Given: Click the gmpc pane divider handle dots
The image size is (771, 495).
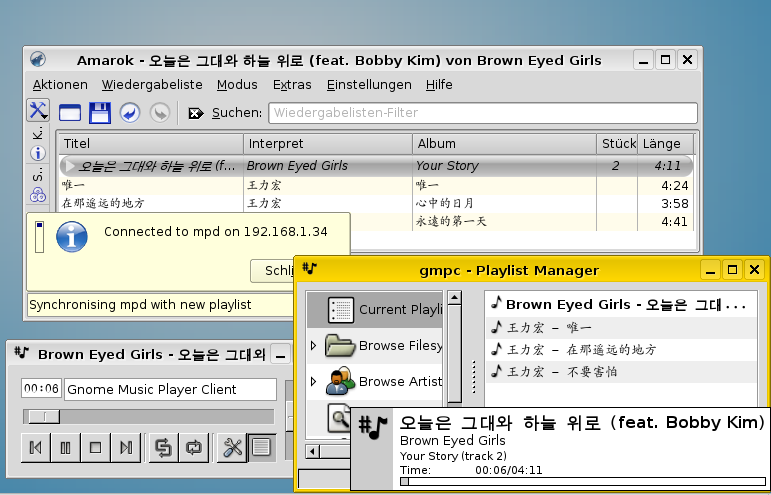Looking at the screenshot, I should tap(474, 377).
